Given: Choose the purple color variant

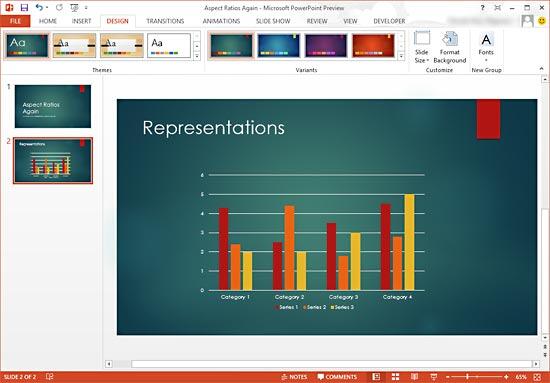Looking at the screenshot, I should (326, 46).
